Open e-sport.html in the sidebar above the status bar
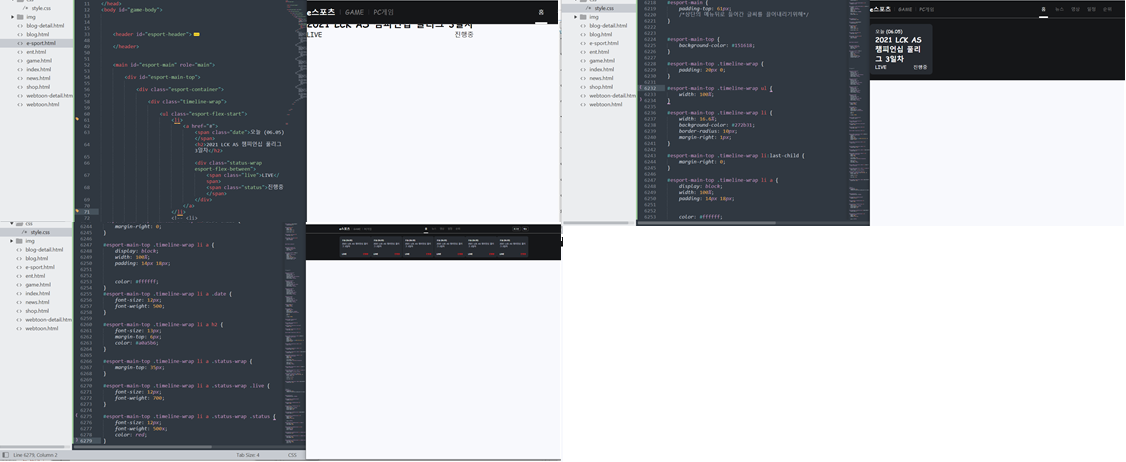 point(40,267)
